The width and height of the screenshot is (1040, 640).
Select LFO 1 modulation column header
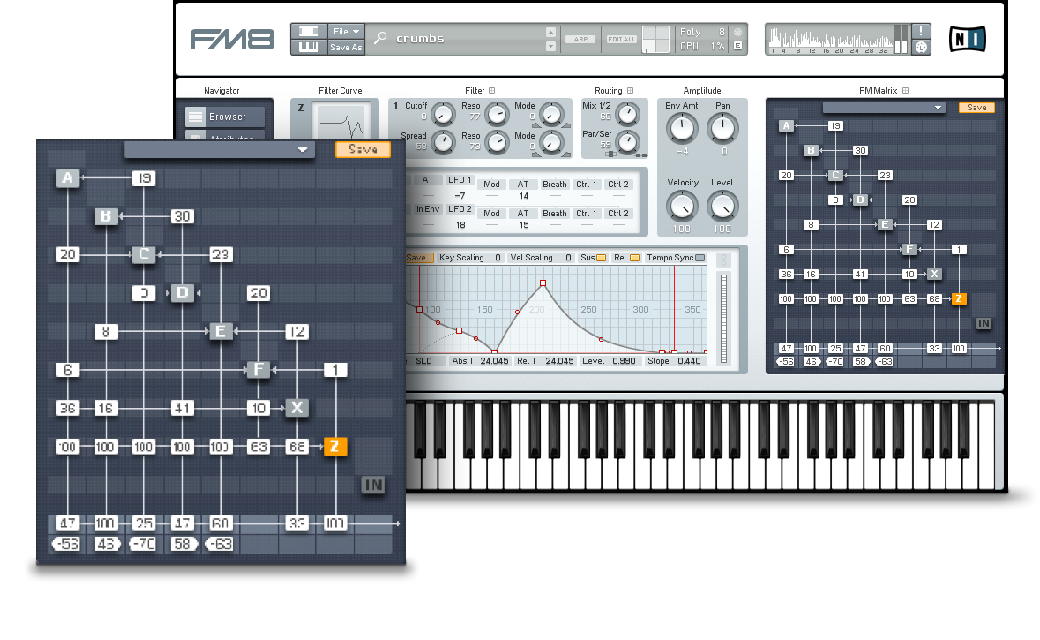(459, 180)
